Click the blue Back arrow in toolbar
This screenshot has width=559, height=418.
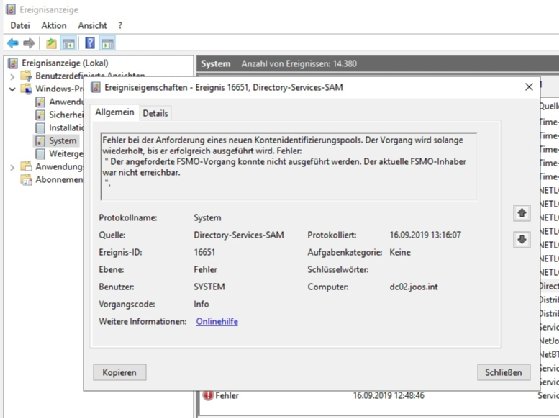point(13,43)
